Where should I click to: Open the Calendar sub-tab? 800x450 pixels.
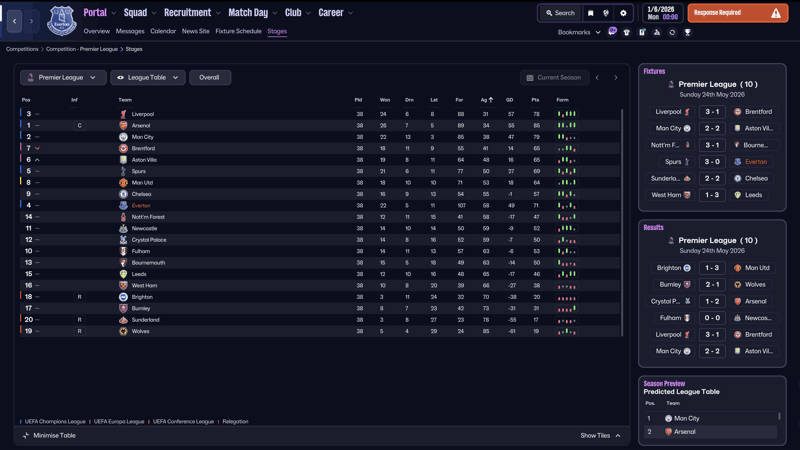click(x=163, y=31)
